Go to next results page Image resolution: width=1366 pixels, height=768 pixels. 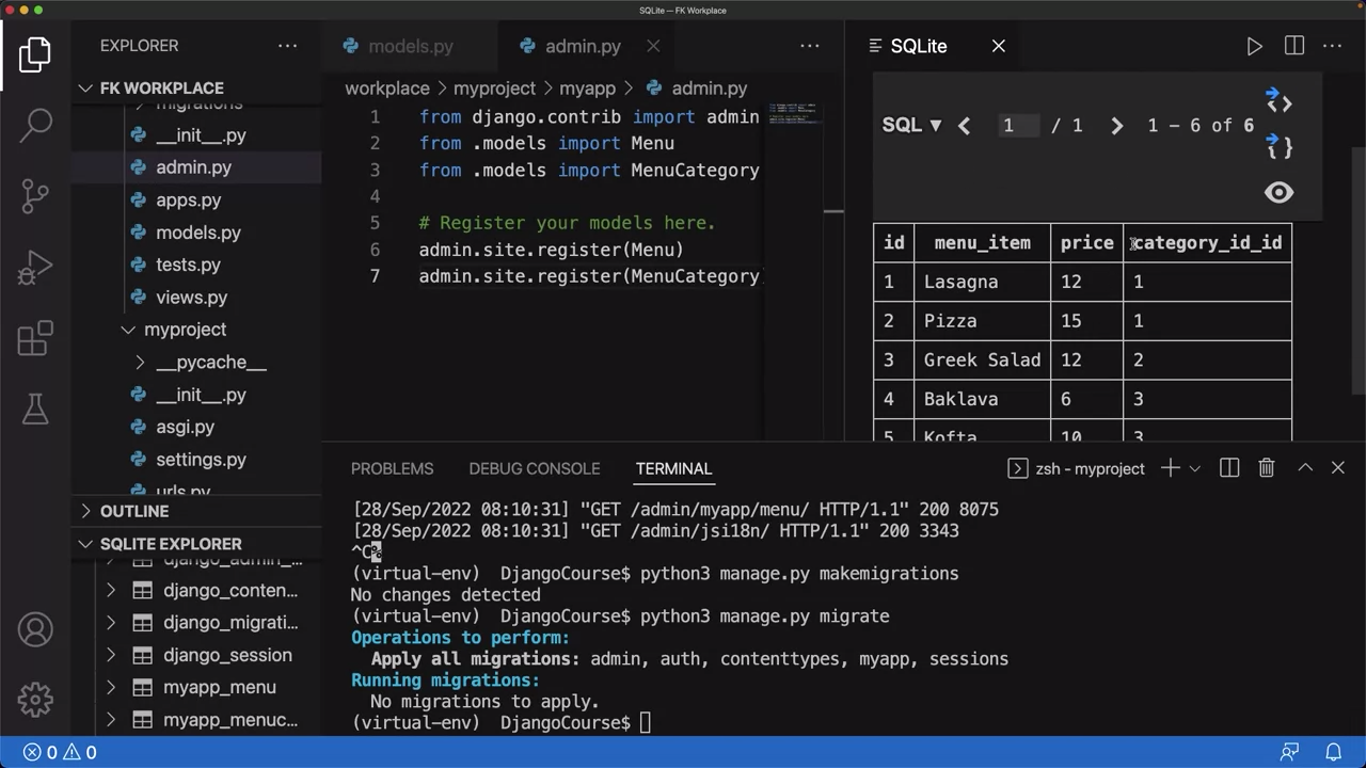click(x=1116, y=126)
